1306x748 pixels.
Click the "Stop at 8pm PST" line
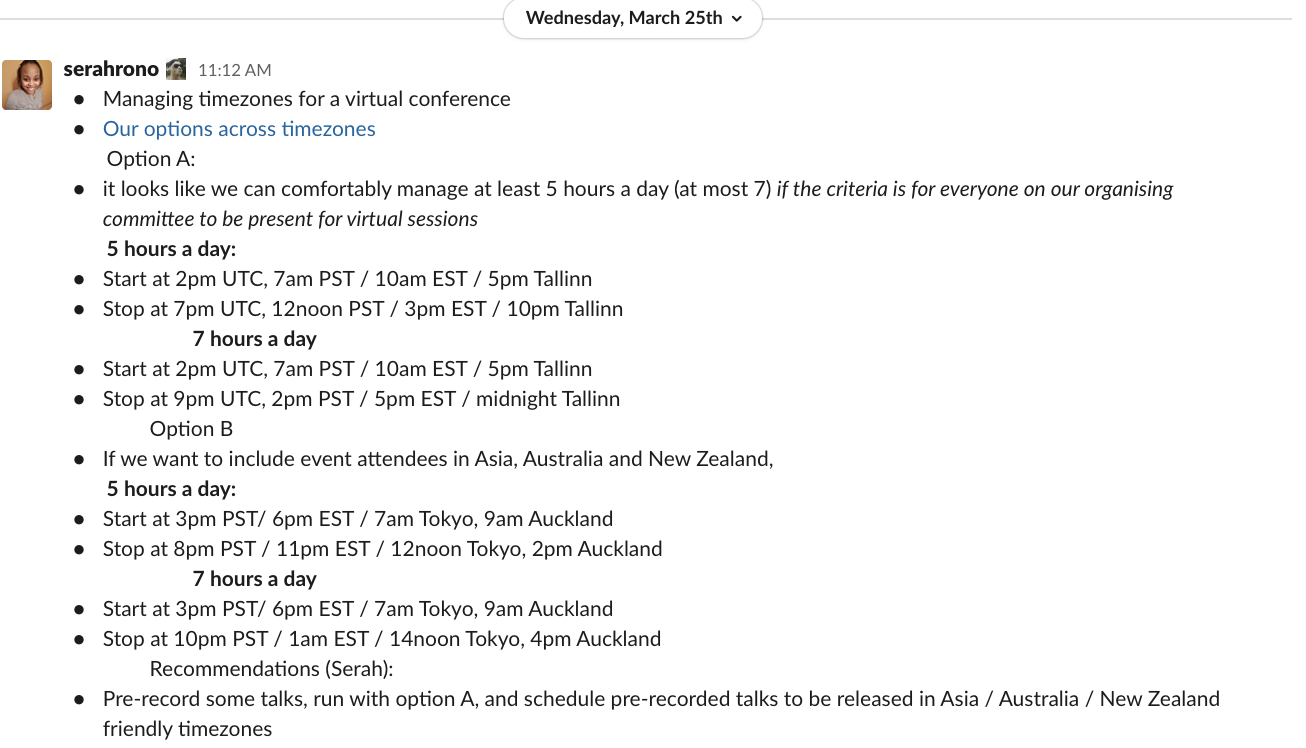pyautogui.click(x=382, y=549)
